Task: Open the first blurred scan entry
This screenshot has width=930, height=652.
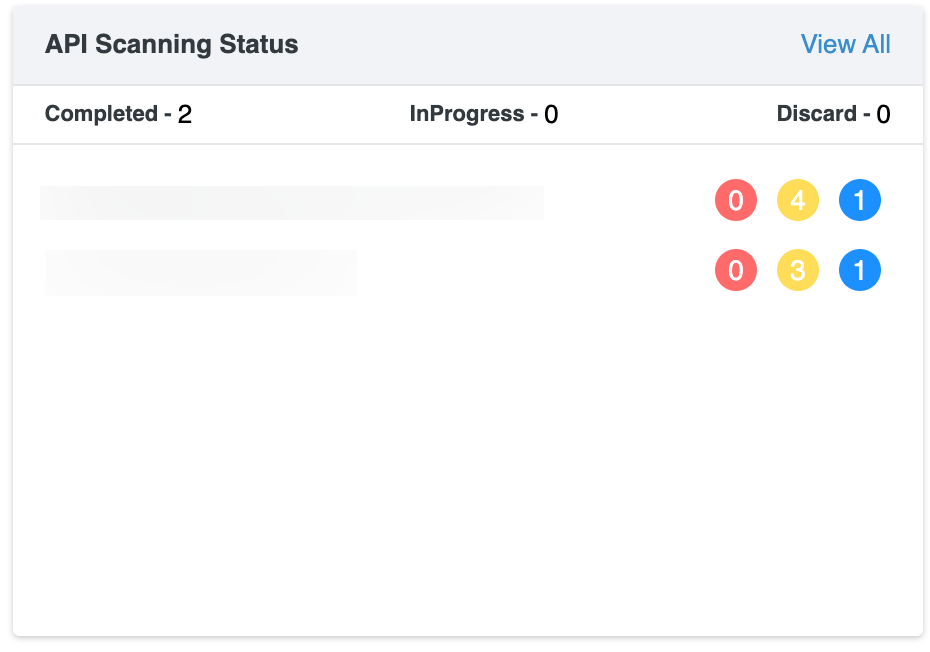Action: click(291, 202)
